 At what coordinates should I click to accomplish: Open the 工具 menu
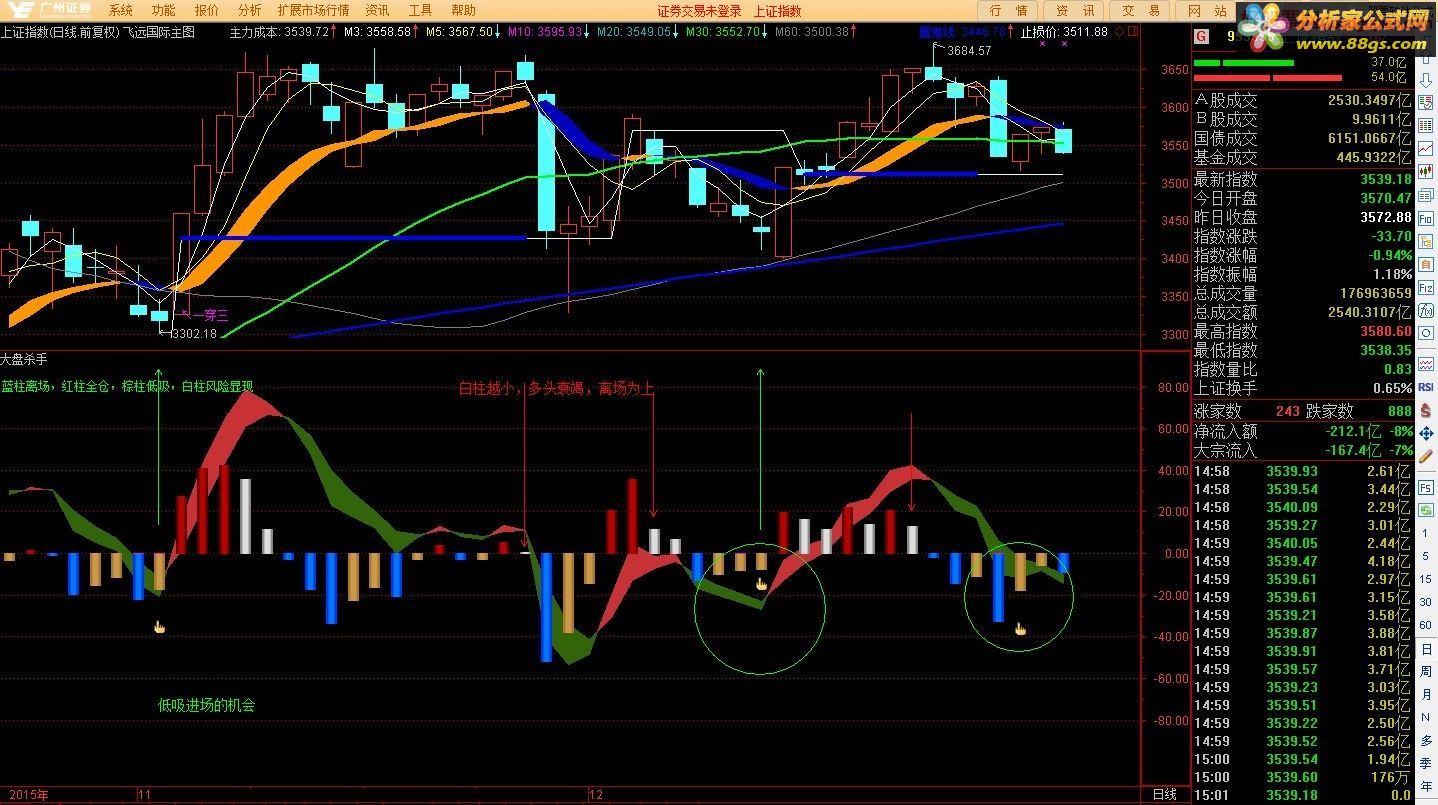coord(421,10)
